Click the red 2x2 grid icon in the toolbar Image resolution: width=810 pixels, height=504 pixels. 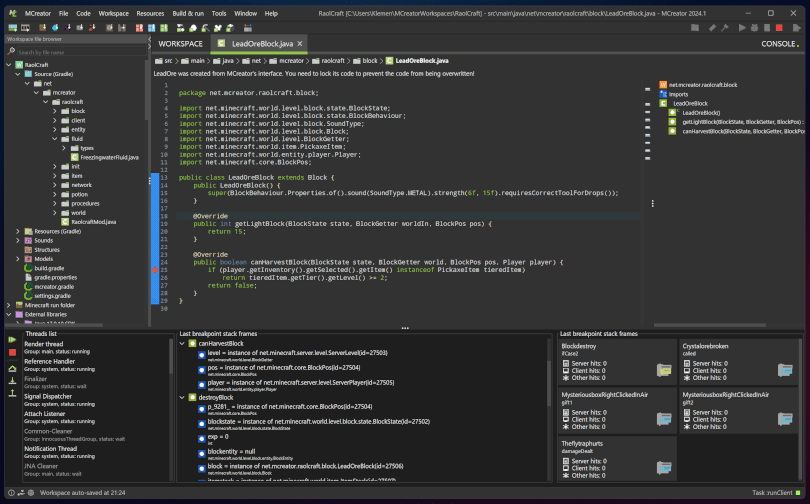[x=139, y=28]
